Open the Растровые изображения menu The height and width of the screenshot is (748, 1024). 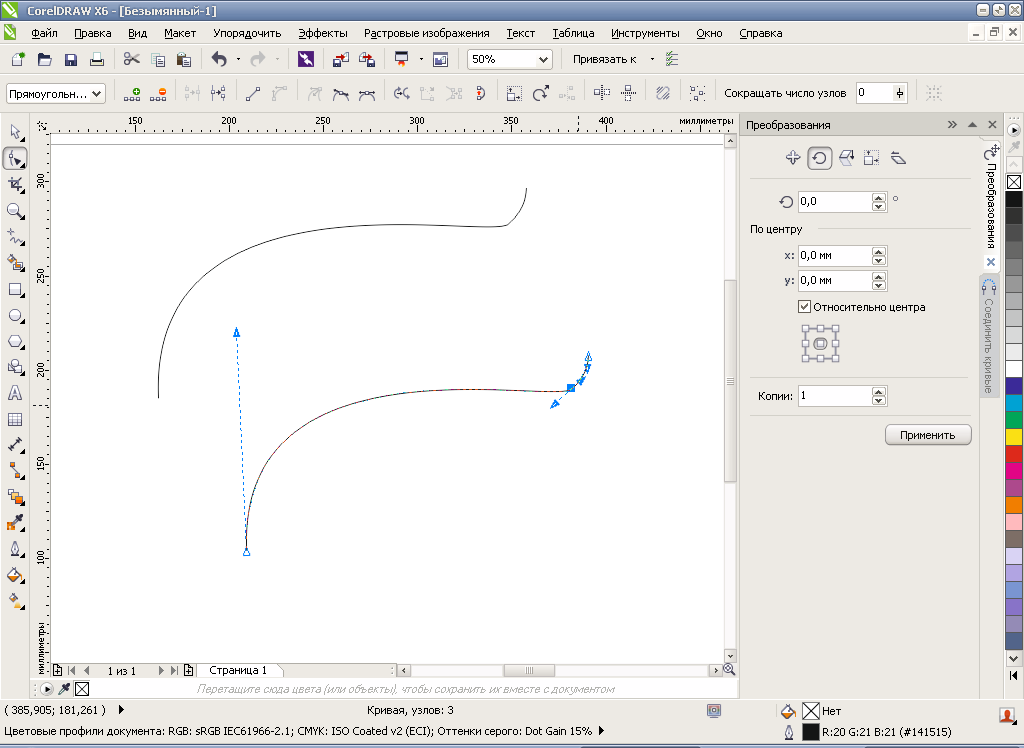point(426,33)
